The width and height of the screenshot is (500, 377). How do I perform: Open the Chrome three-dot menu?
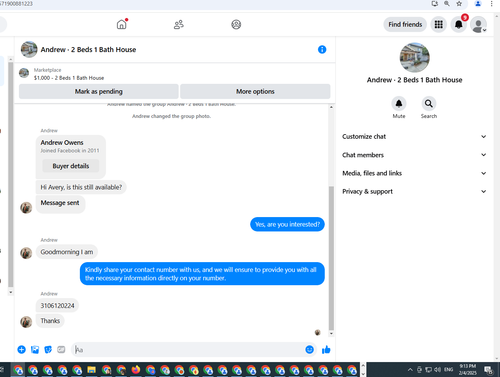coord(491,4)
